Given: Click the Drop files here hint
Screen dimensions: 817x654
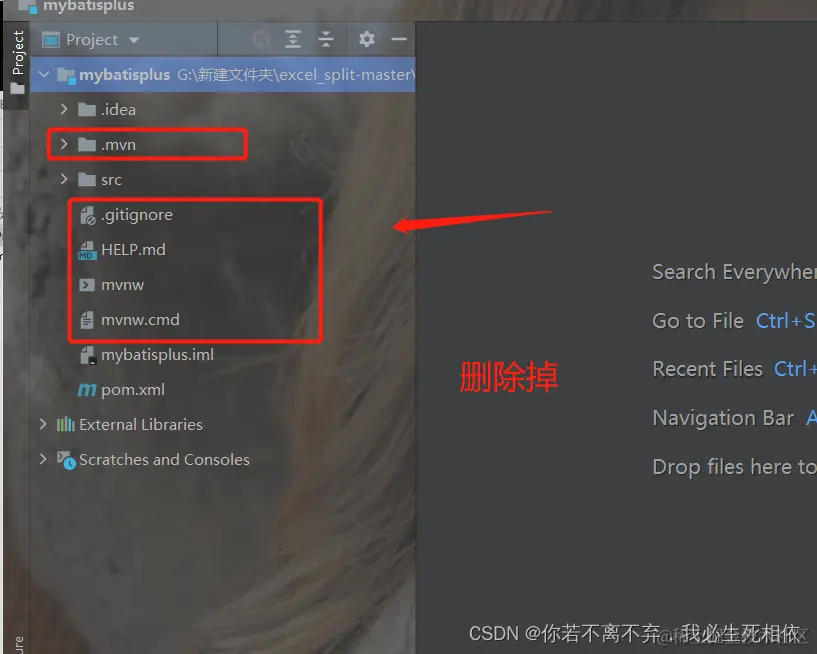Looking at the screenshot, I should [x=734, y=467].
